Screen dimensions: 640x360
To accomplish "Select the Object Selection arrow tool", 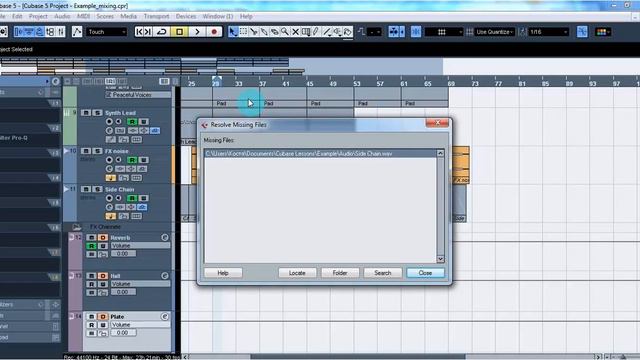I will (x=233, y=32).
